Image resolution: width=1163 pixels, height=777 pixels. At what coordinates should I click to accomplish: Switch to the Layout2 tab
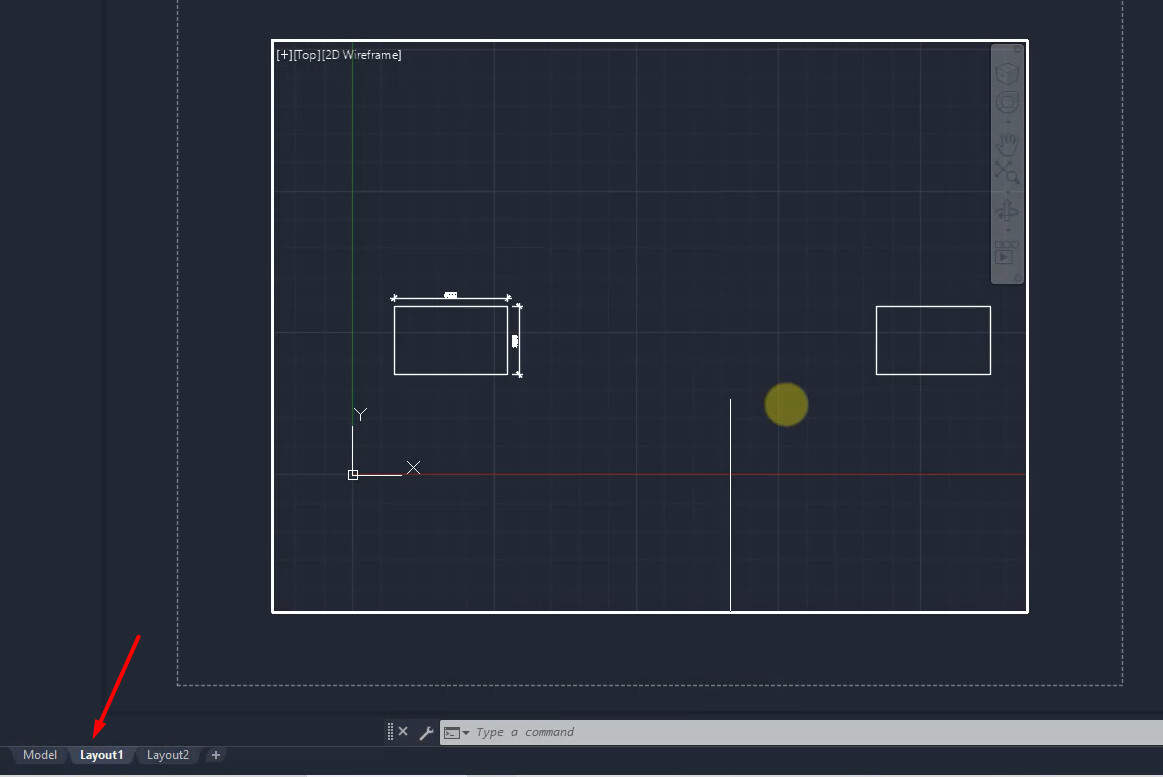167,755
